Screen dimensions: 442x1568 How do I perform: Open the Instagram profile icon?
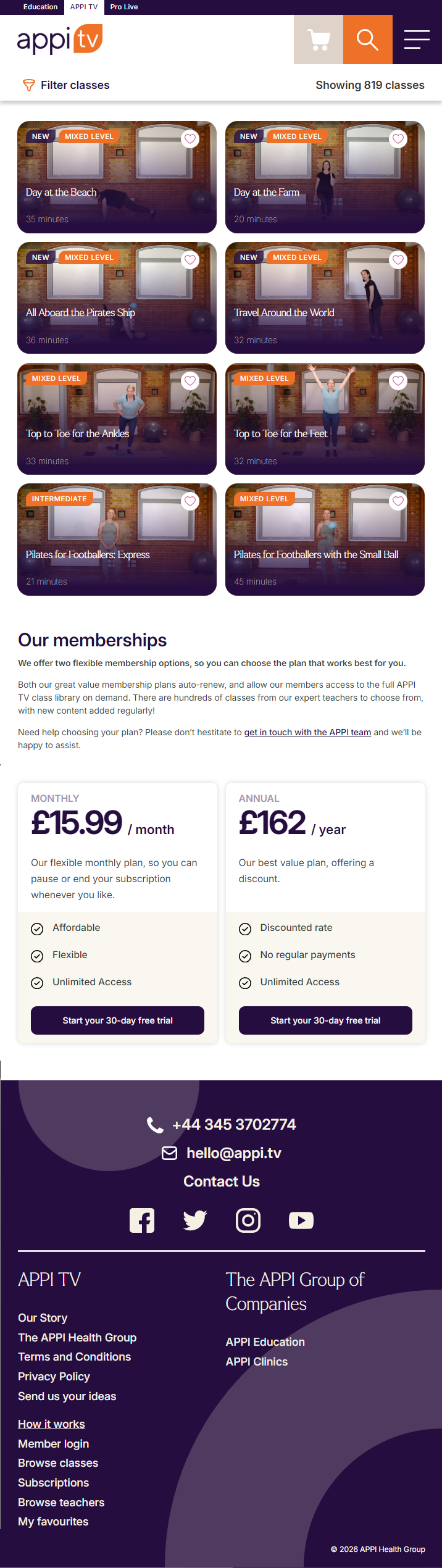click(x=248, y=1220)
